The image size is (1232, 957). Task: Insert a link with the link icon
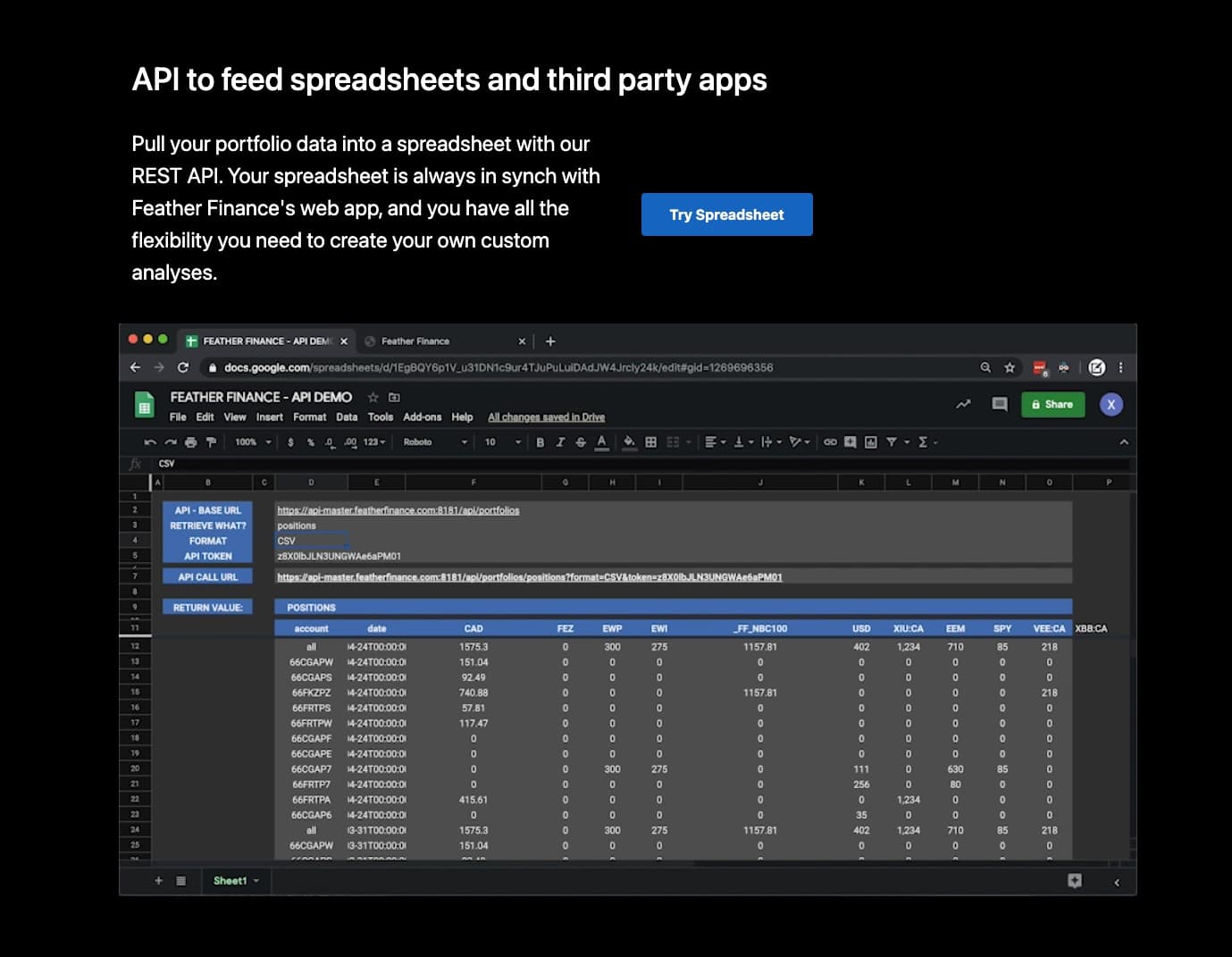830,442
